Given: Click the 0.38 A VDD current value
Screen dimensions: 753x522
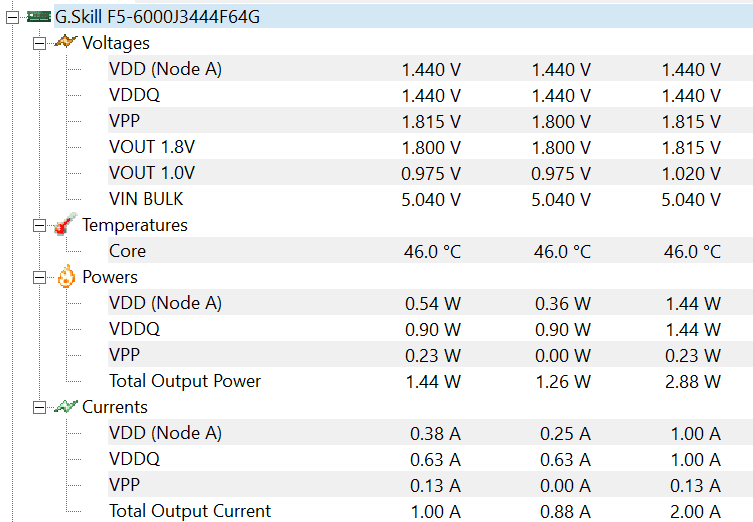Looking at the screenshot, I should tap(435, 434).
